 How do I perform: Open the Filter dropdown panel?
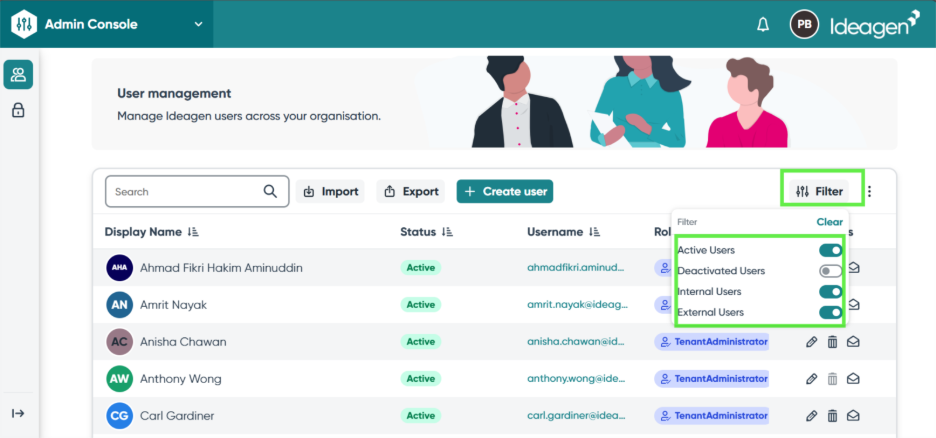tap(820, 191)
